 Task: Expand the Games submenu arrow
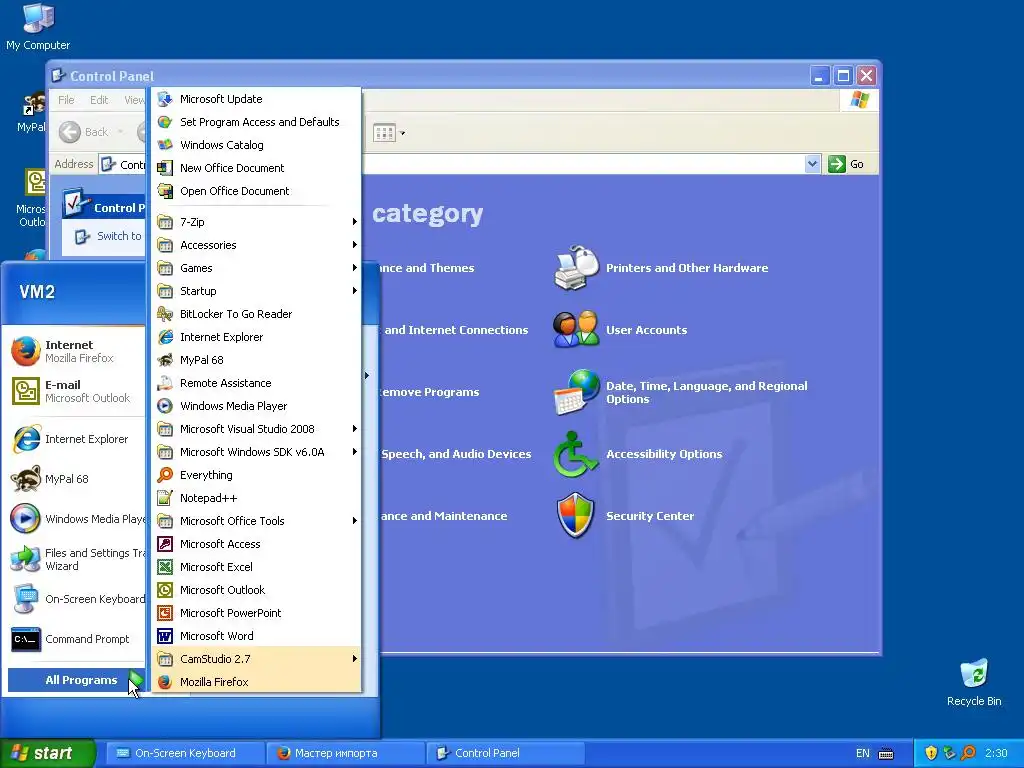[x=355, y=268]
